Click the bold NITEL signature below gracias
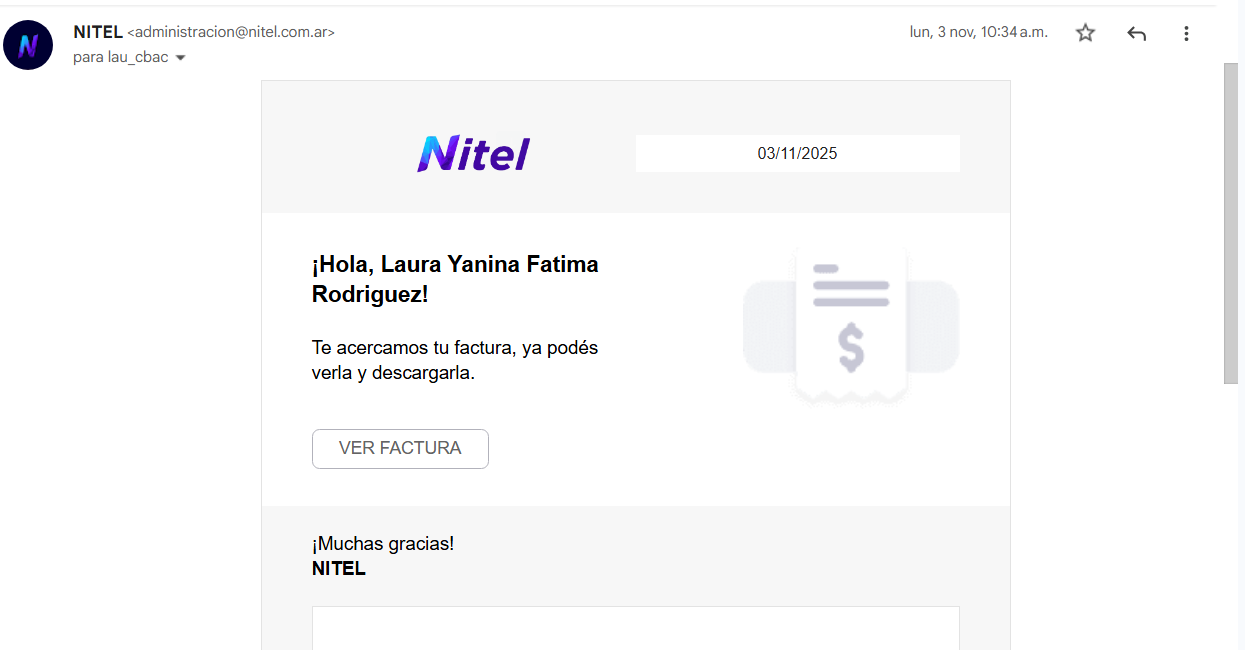The height and width of the screenshot is (650, 1245). (x=339, y=569)
